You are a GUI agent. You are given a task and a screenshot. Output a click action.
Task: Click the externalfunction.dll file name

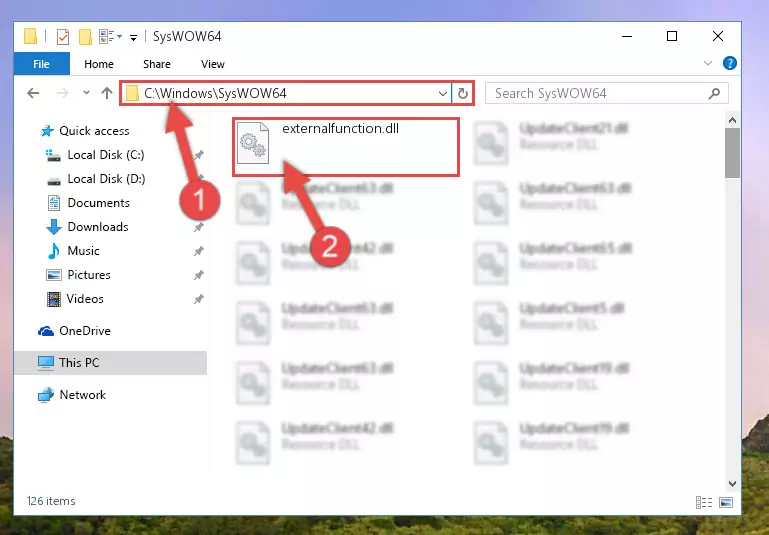point(340,128)
